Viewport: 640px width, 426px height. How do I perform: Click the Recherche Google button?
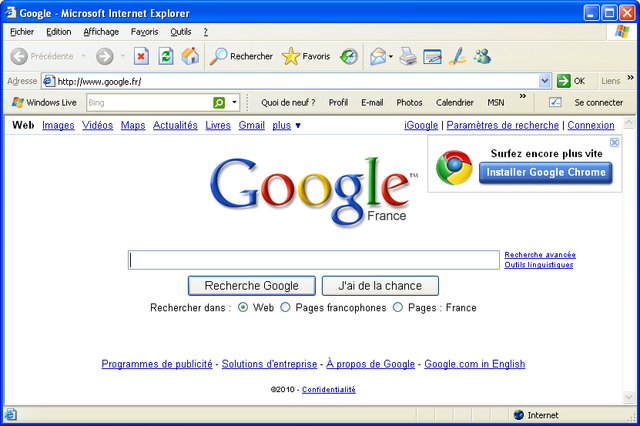pyautogui.click(x=252, y=286)
